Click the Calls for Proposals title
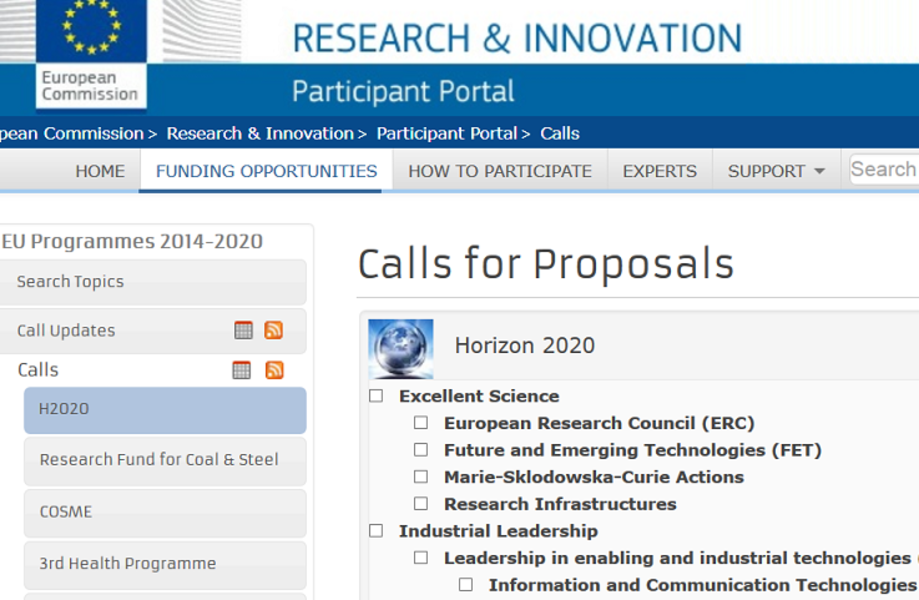Screen dimensions: 919x600 [x=546, y=264]
